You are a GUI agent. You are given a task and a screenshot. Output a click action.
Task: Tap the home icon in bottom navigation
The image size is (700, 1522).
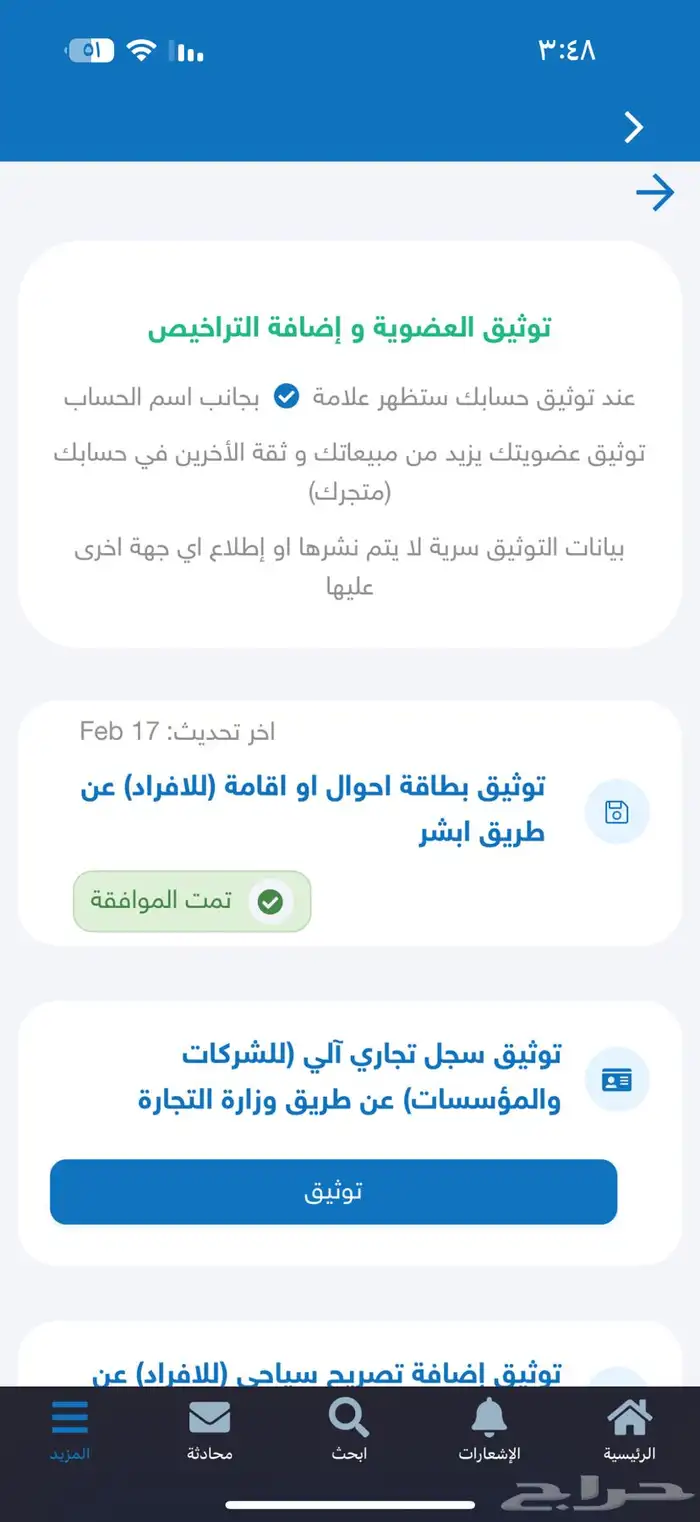[x=629, y=1418]
